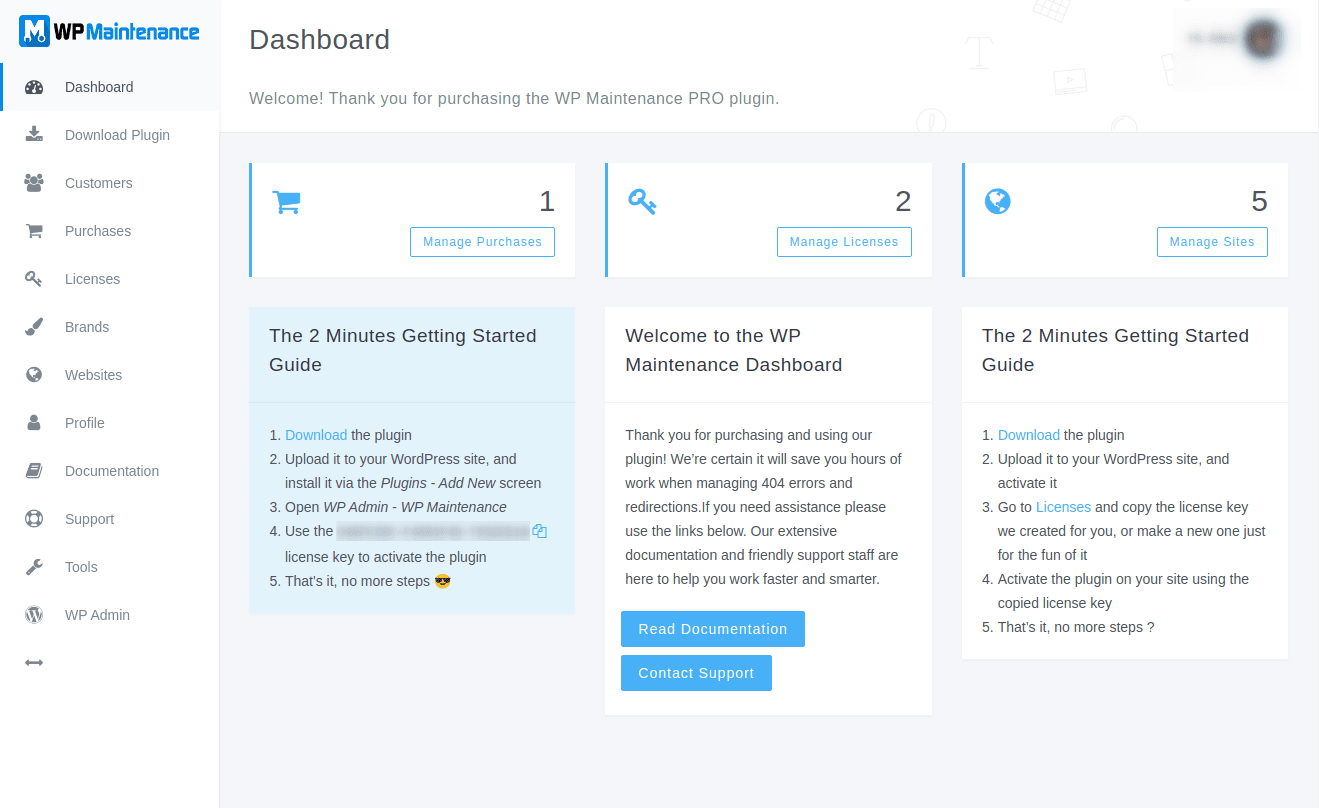Collapse the sidebar with the arrows icon

coord(34,663)
